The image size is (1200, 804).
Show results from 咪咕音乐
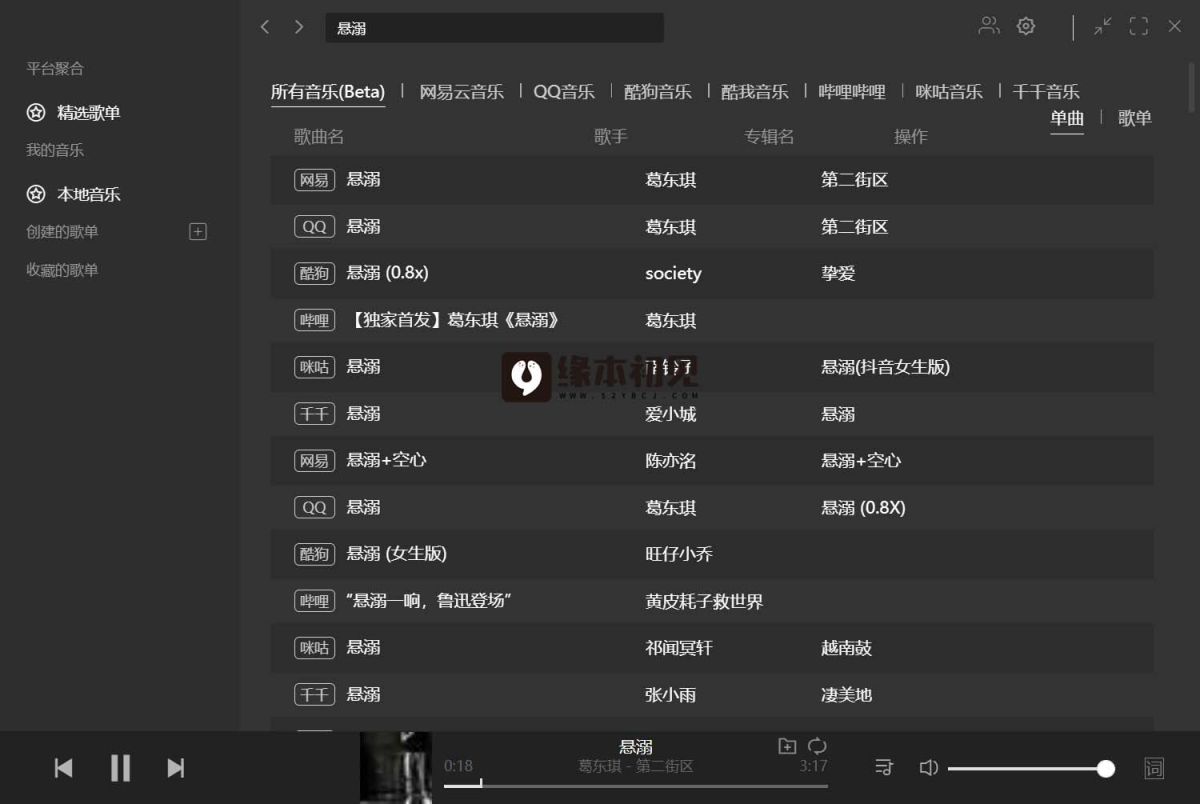pos(949,92)
